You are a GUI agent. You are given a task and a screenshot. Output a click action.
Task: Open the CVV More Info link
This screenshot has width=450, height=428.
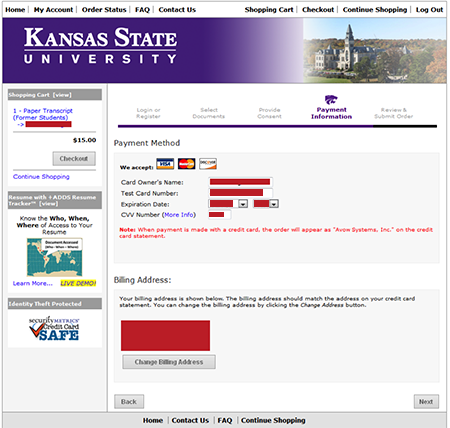pos(179,215)
